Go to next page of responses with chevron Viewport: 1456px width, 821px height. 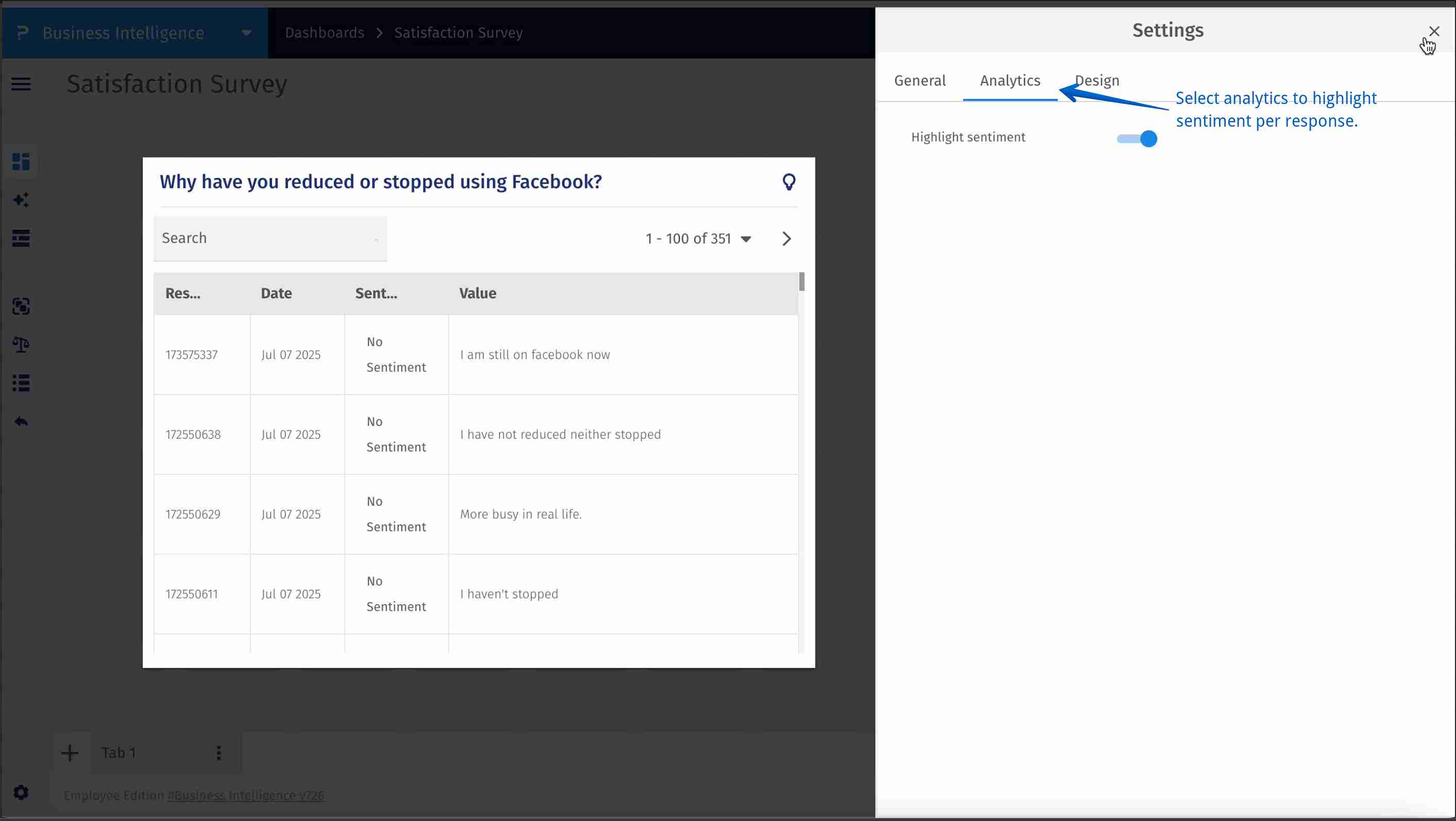click(786, 238)
